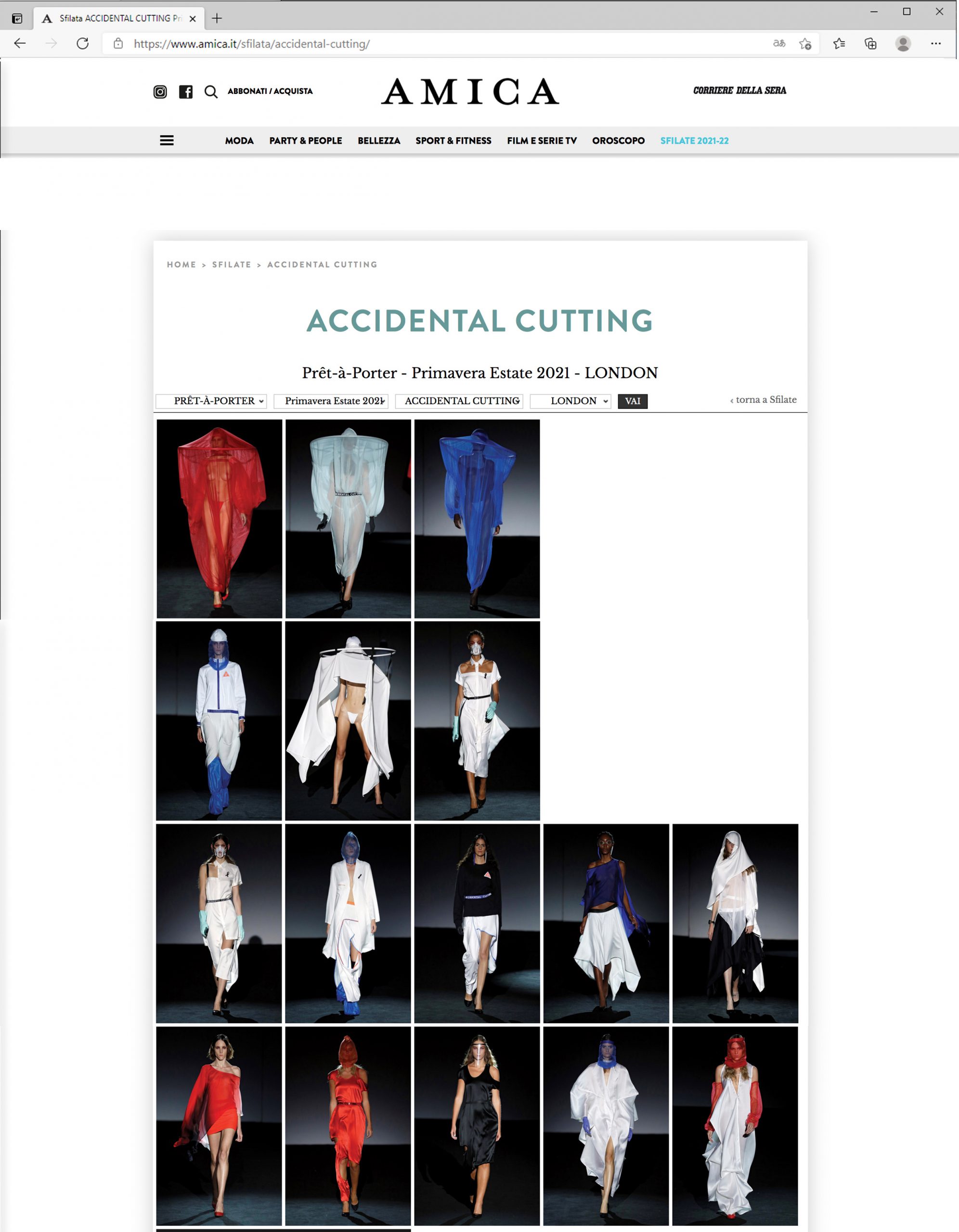Click the ACCIDENTAL CUTTING breadcrumb
959x1232 pixels.
click(322, 265)
